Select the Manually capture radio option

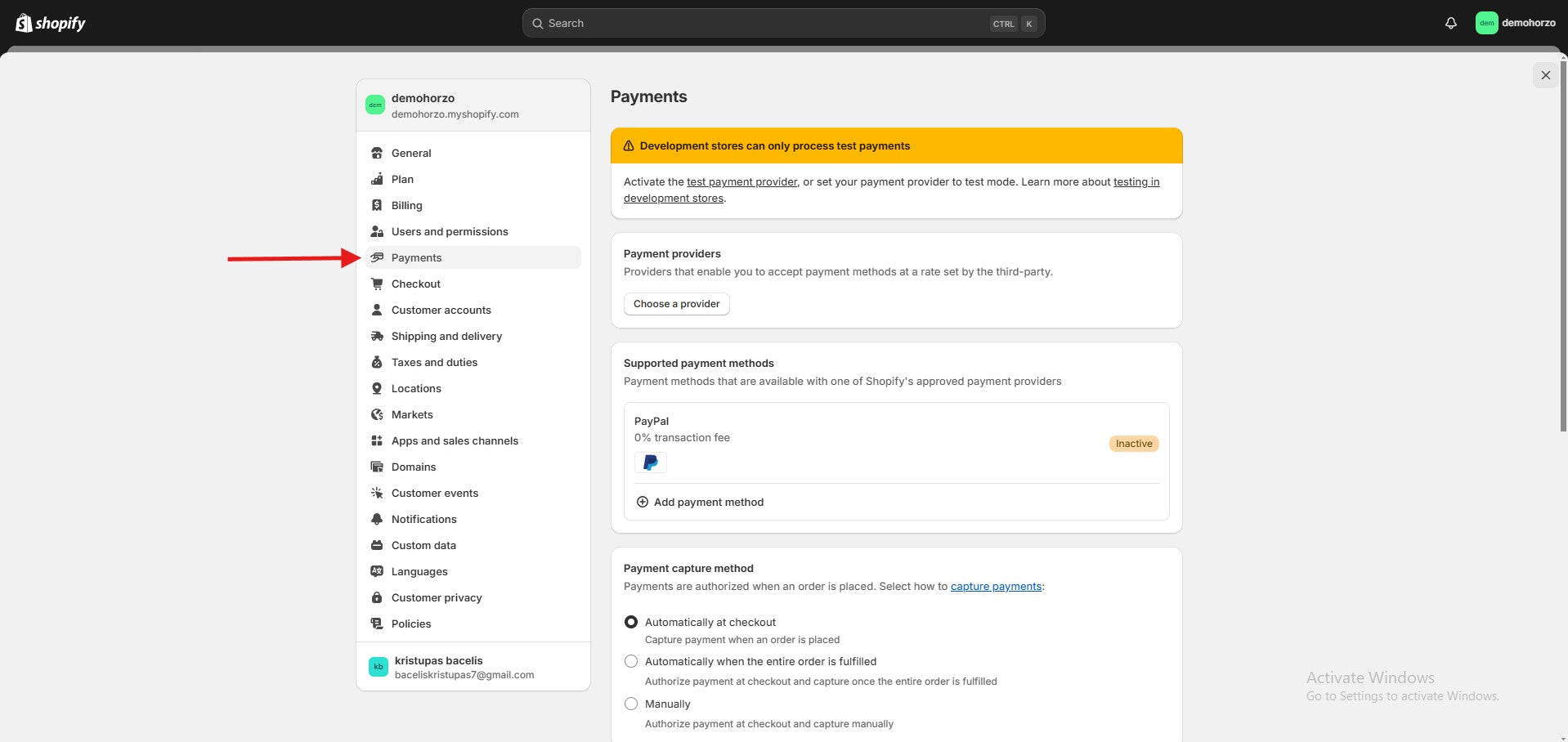coord(631,704)
